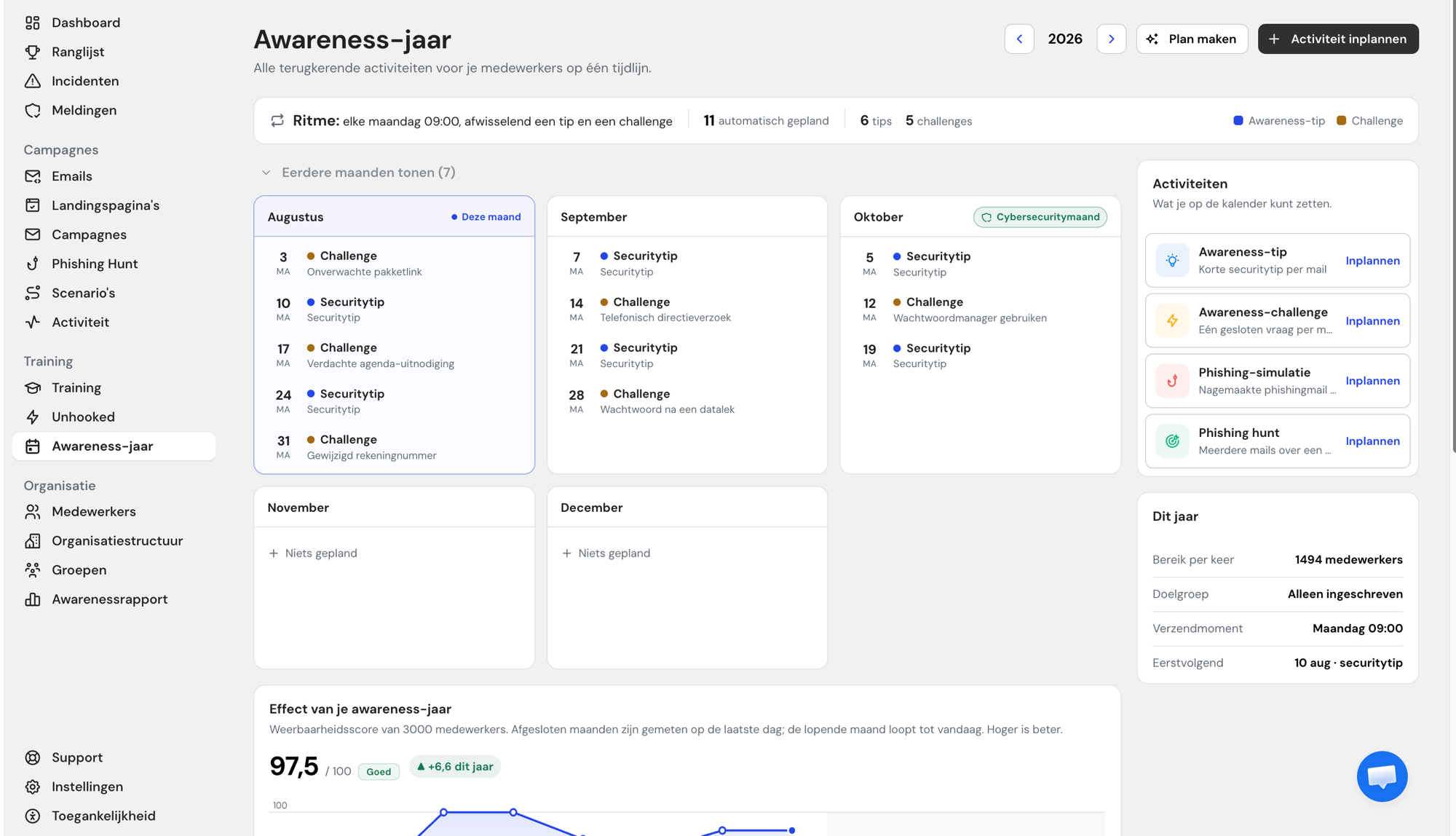
Task: Open the 3 August Onverwachte pakketlink challenge
Action: tap(394, 264)
